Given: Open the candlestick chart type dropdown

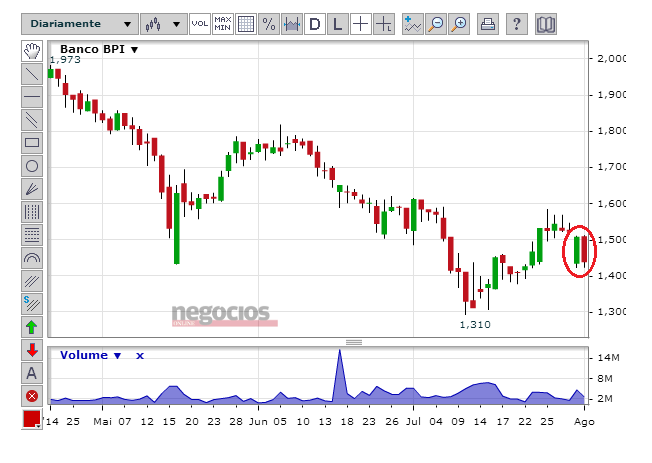Looking at the screenshot, I should (164, 24).
